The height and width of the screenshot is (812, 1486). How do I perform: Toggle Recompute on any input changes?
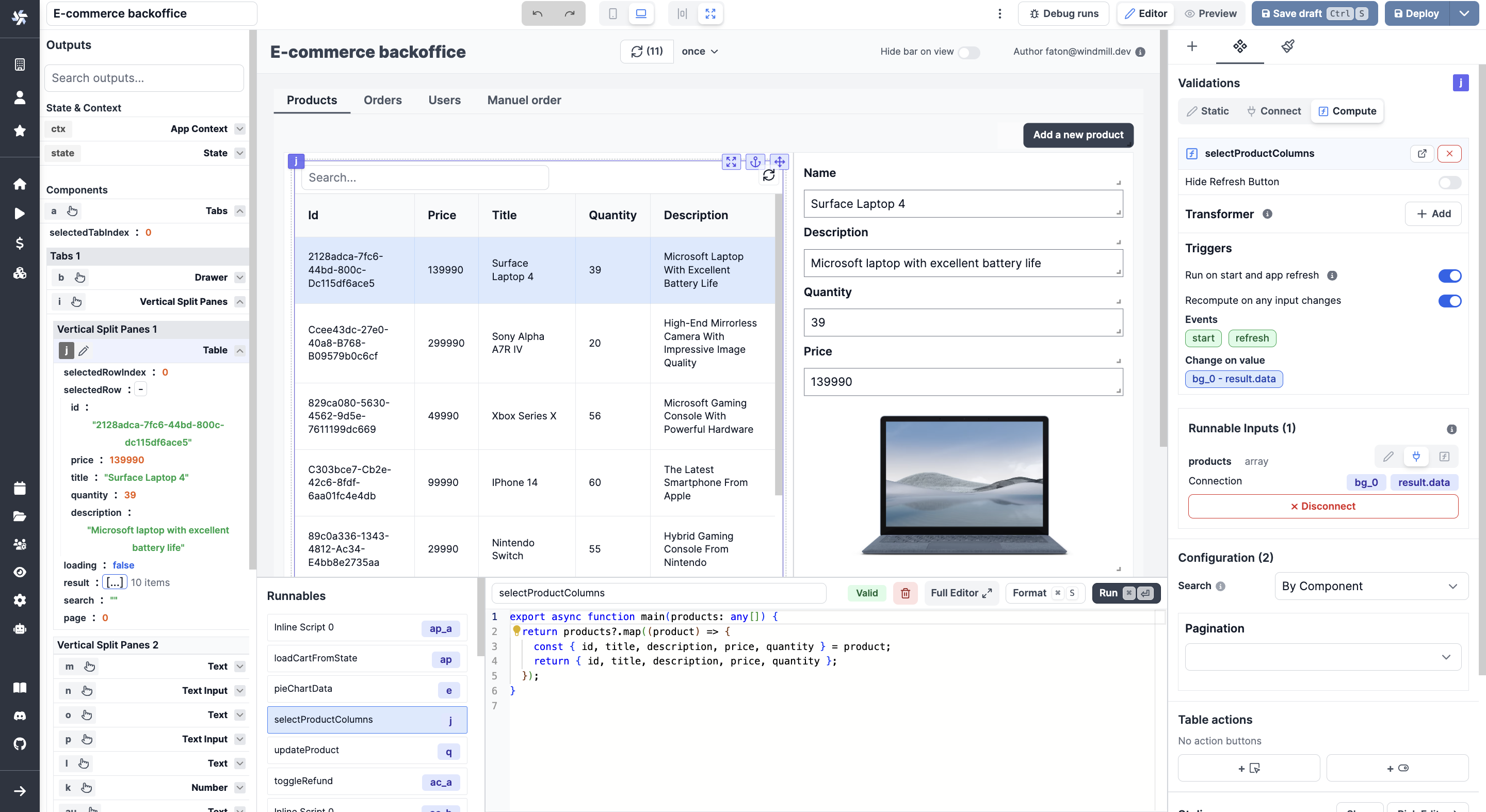coord(1450,300)
